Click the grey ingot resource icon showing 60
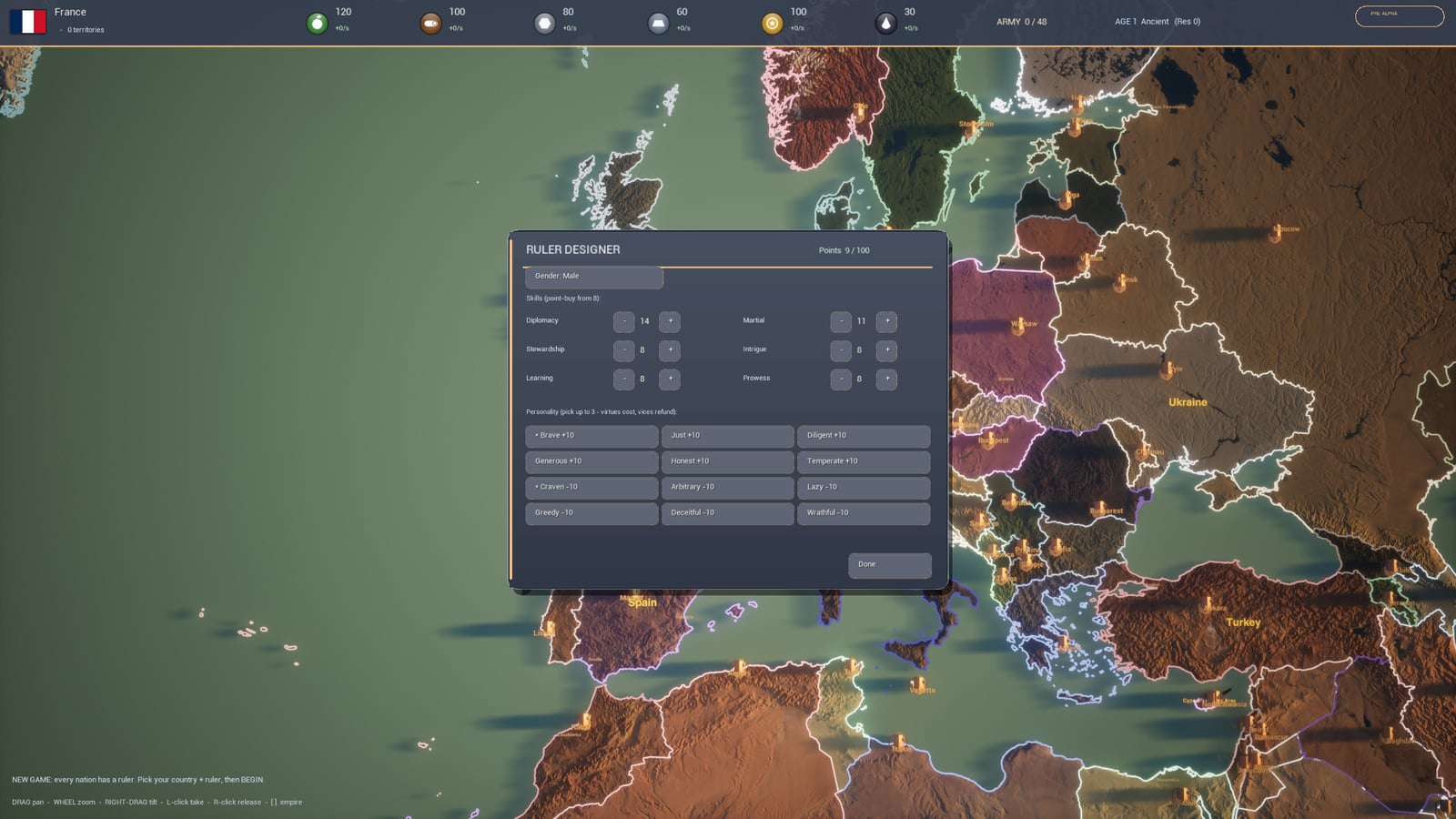 click(658, 23)
